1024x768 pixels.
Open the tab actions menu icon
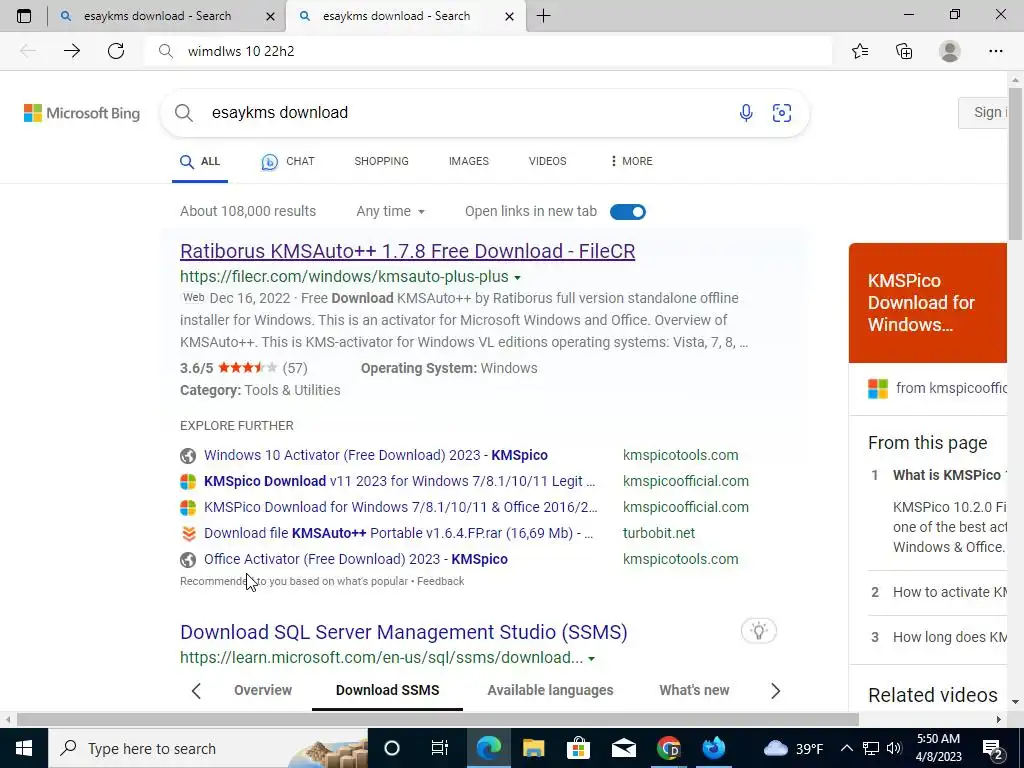click(x=24, y=16)
